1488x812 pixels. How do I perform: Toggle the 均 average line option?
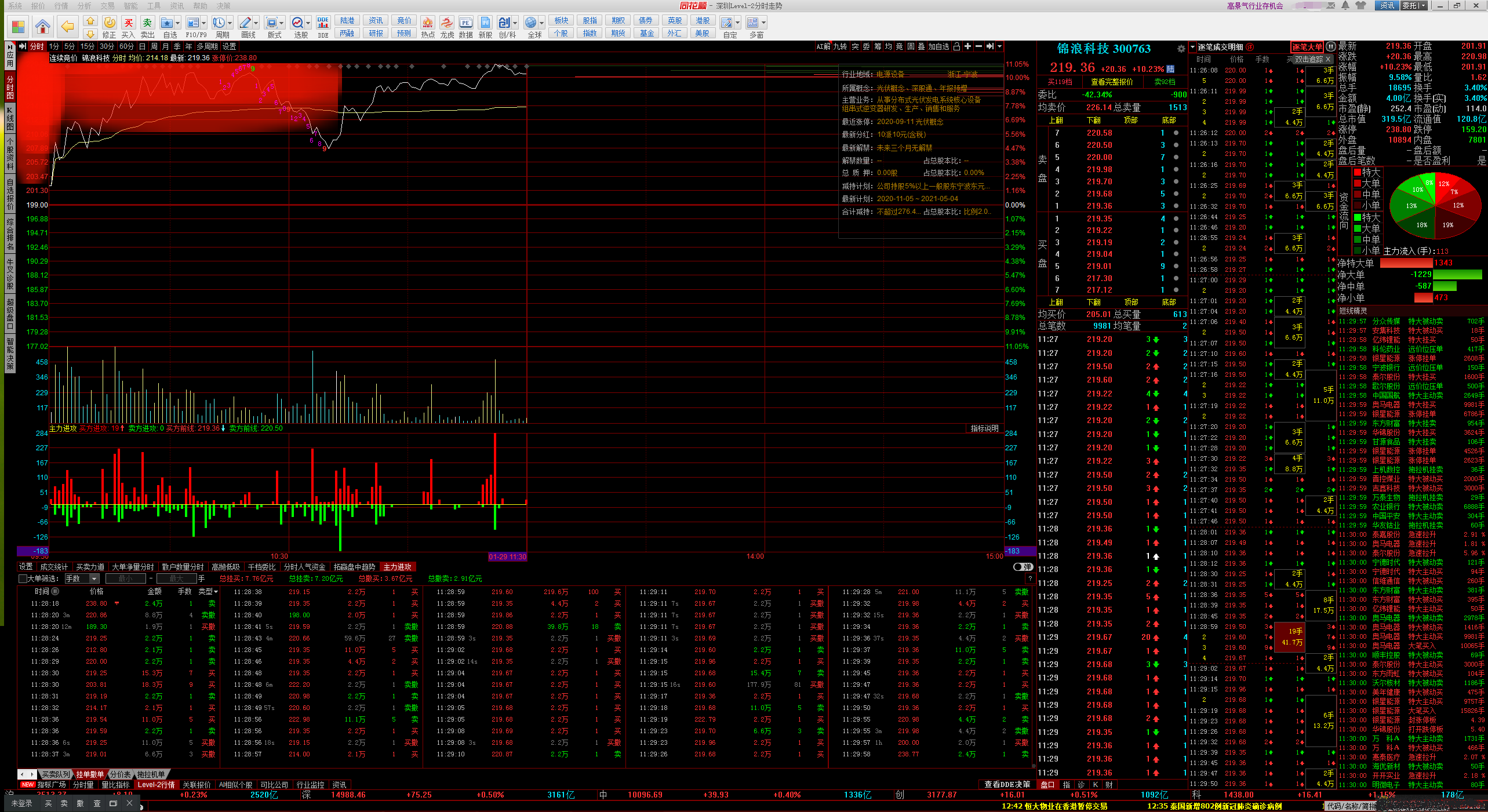tap(888, 46)
